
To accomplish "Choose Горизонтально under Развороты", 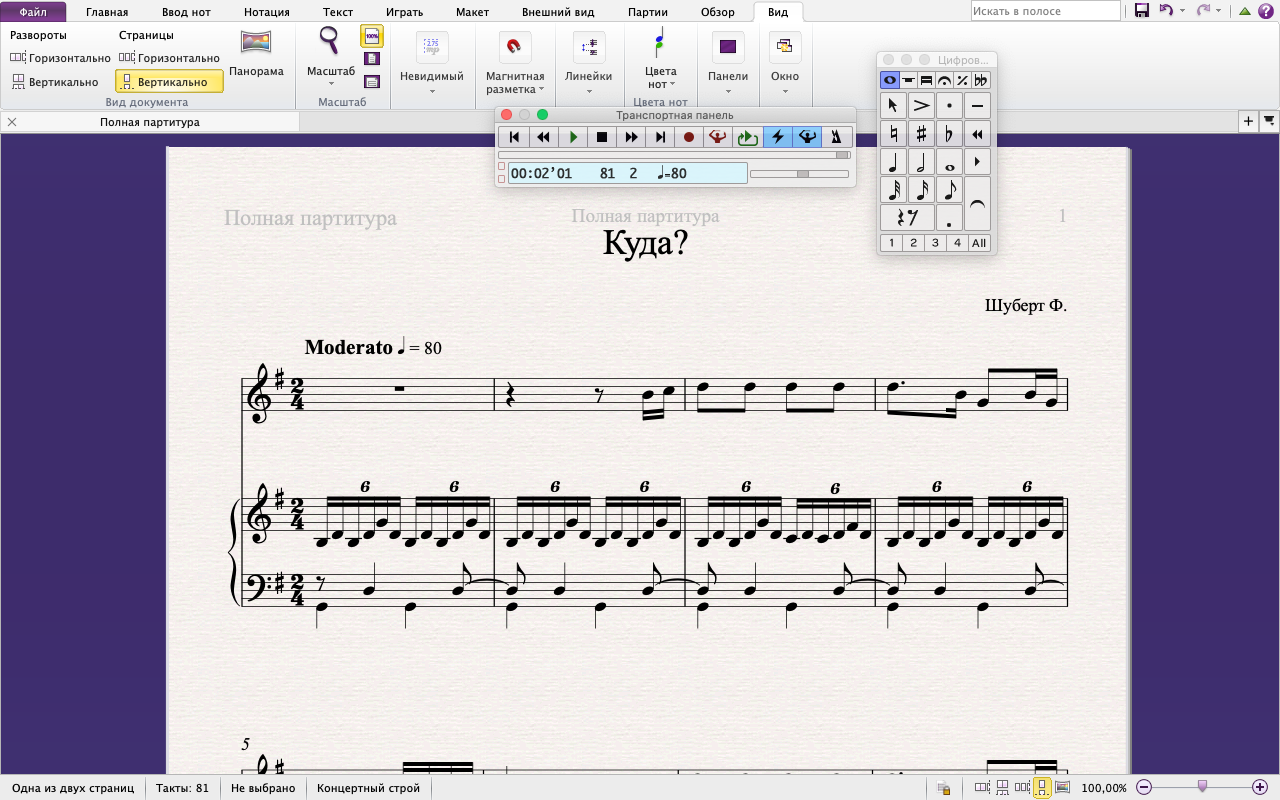I will pos(61,58).
